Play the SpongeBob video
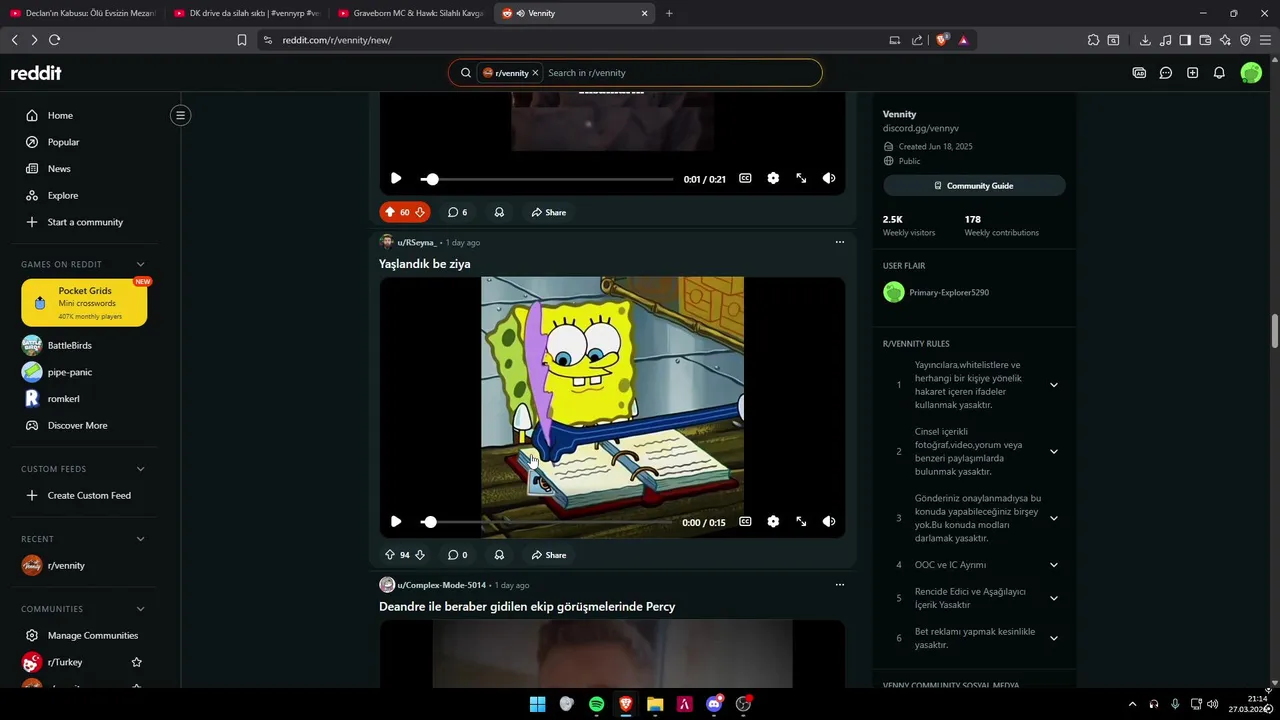 [x=396, y=522]
